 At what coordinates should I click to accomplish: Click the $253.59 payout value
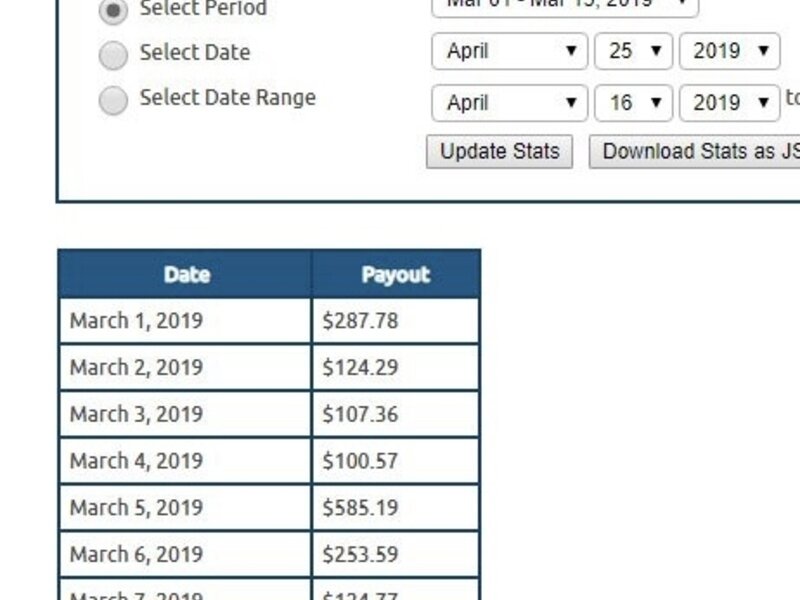(x=360, y=554)
